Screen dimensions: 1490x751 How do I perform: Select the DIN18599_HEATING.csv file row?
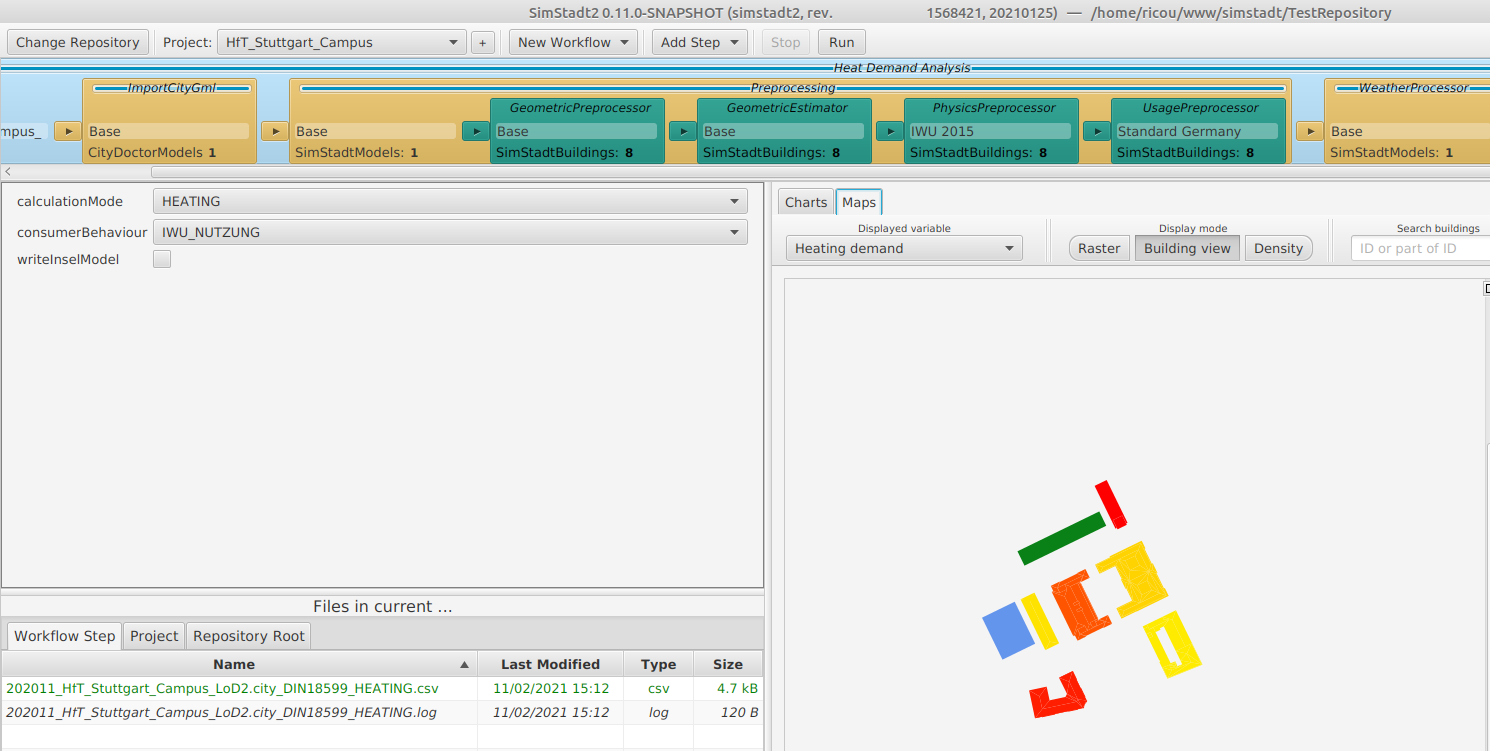(x=382, y=688)
